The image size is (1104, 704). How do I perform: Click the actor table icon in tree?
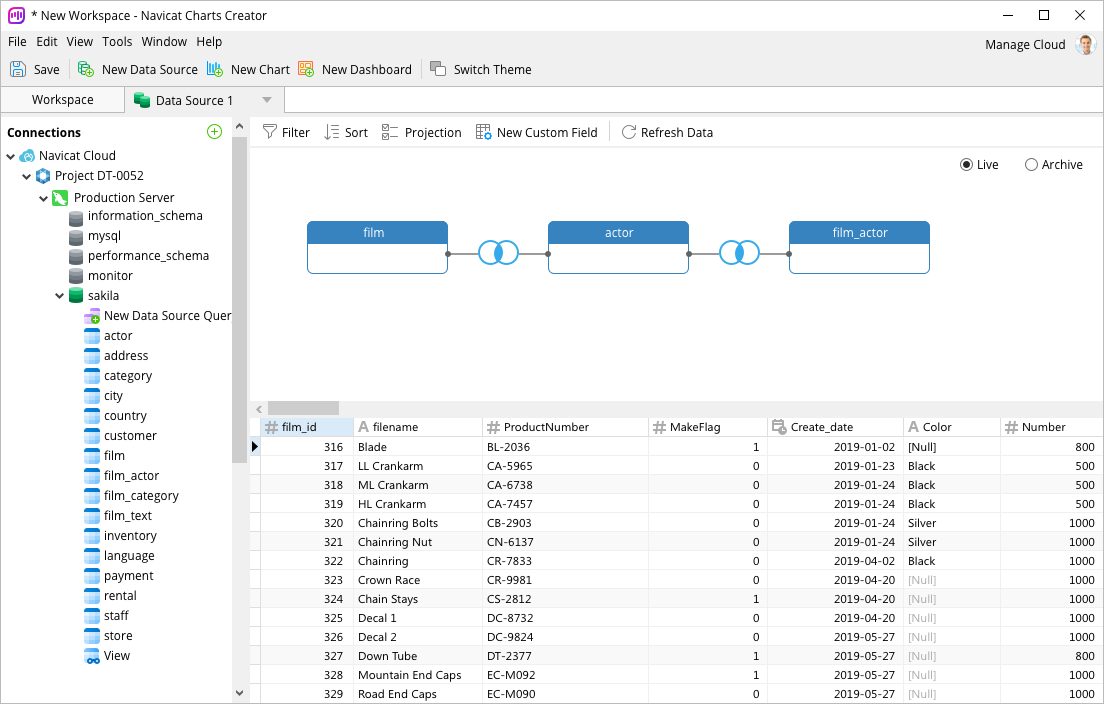(x=92, y=336)
